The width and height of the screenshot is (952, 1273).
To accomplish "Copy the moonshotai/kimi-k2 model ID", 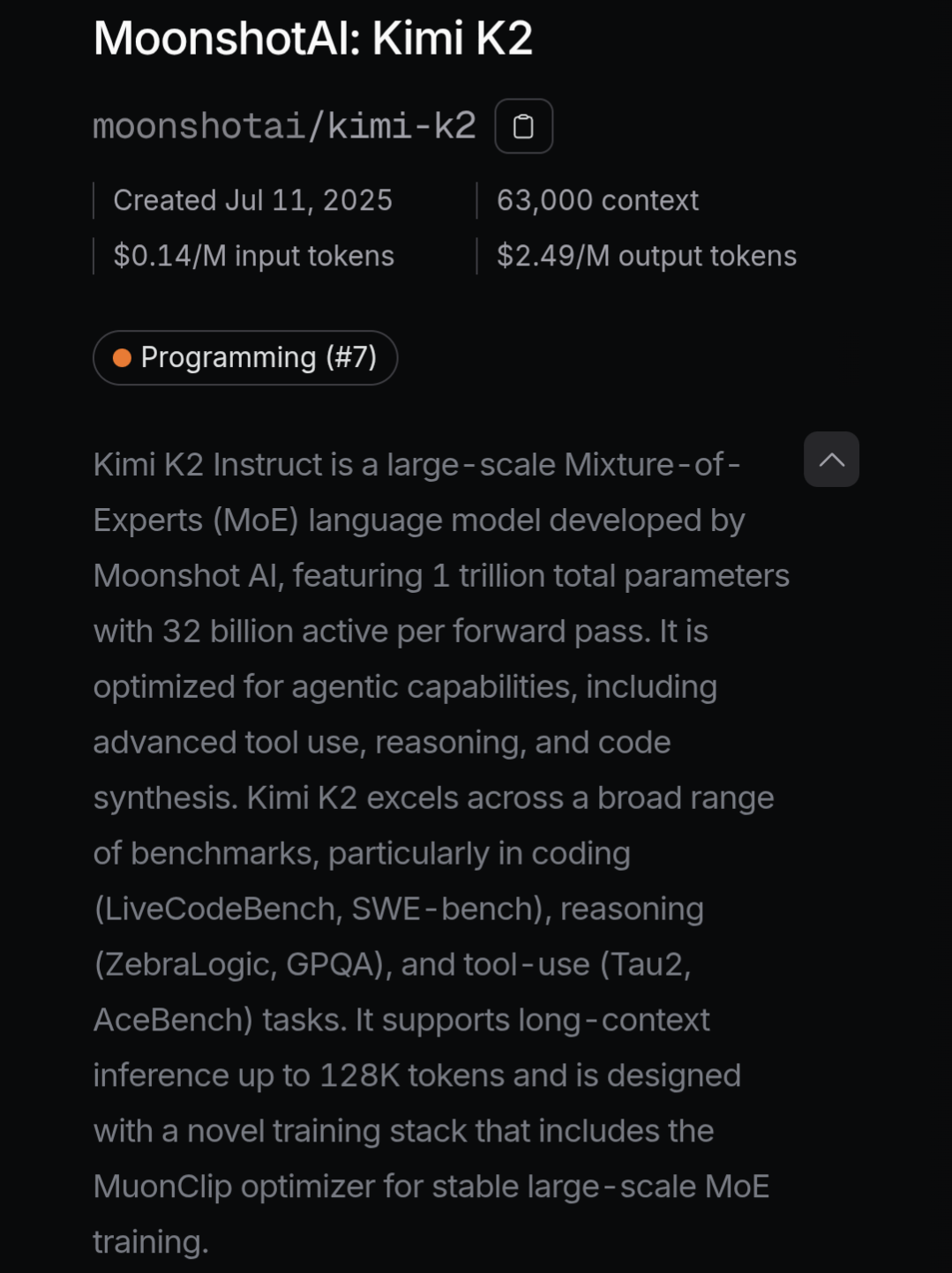I will point(523,126).
